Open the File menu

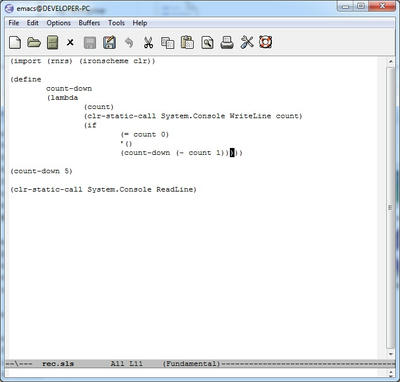tap(14, 23)
